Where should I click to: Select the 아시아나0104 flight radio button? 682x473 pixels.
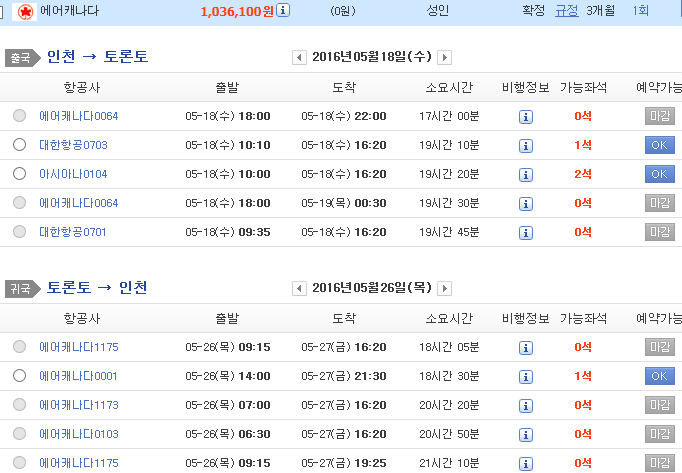[x=20, y=174]
